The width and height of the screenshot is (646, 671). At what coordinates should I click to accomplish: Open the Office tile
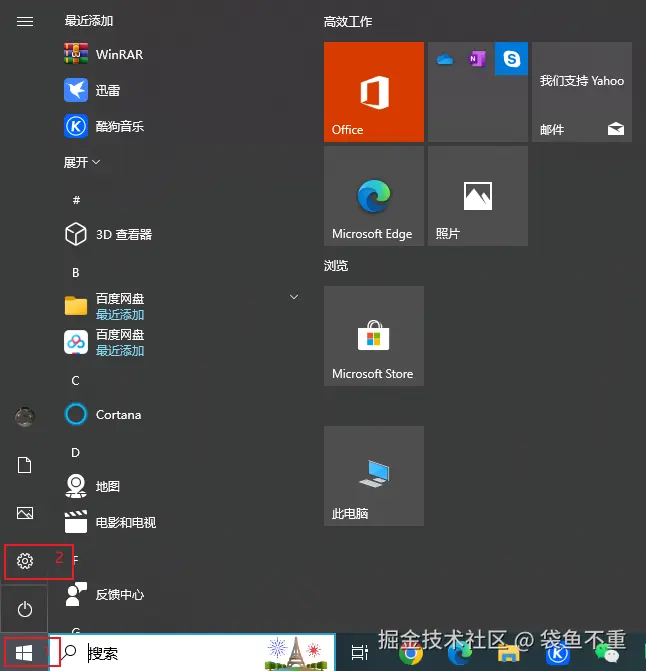(374, 92)
